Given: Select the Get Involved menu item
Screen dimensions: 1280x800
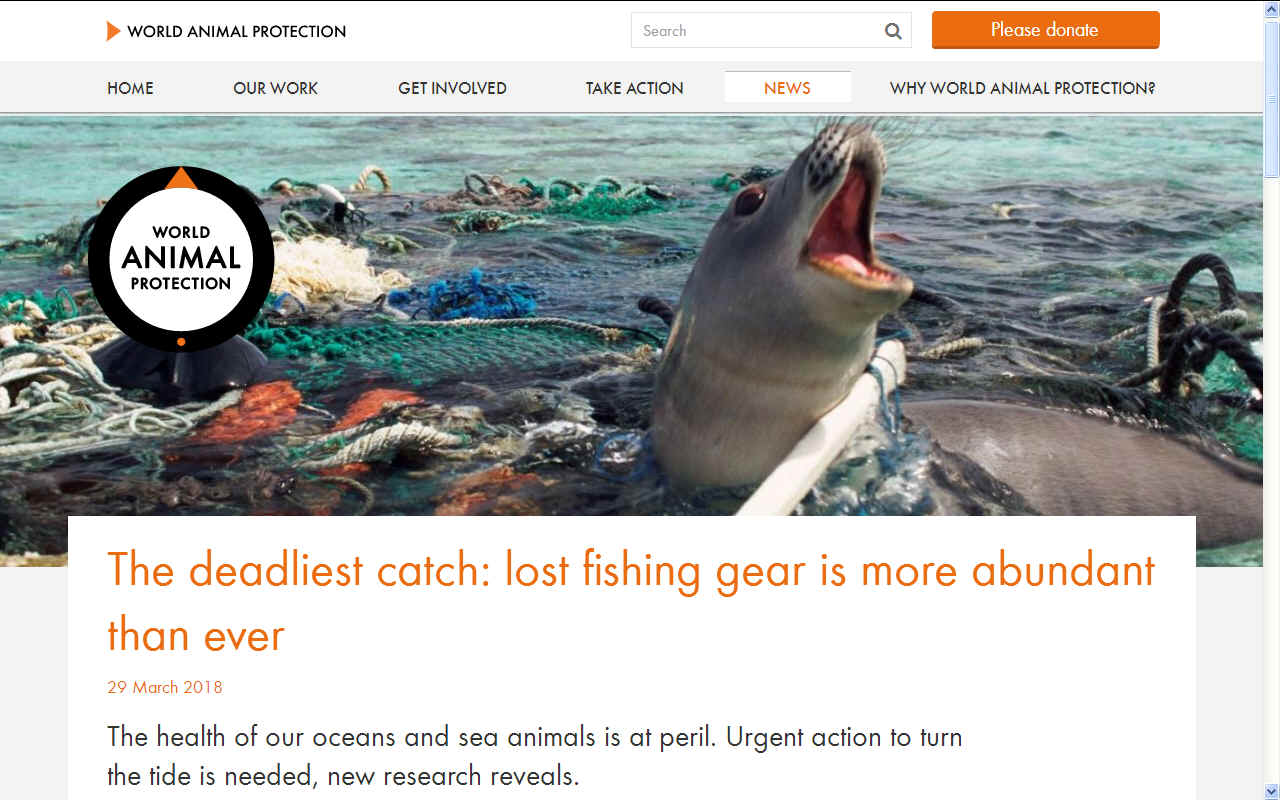Looking at the screenshot, I should 452,88.
